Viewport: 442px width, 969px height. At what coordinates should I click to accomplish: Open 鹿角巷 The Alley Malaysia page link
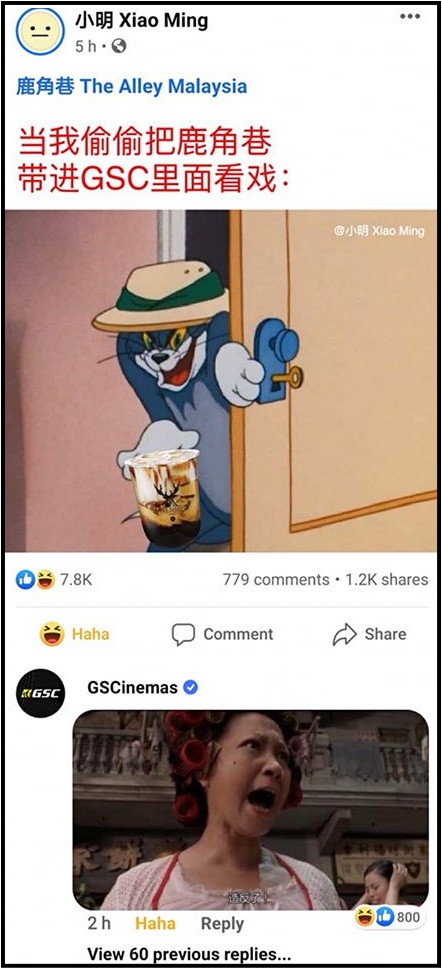coord(132,87)
